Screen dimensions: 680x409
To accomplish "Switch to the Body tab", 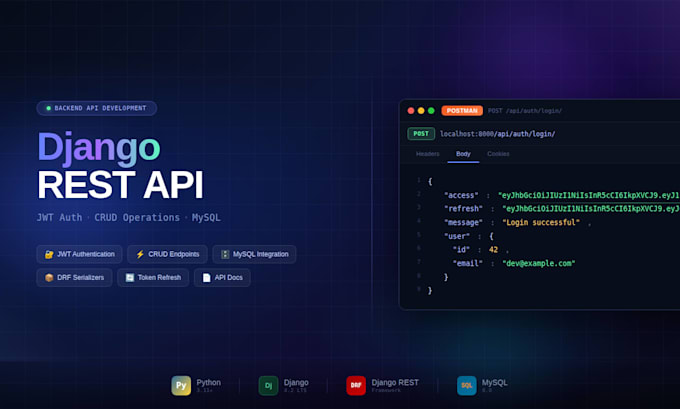I will pyautogui.click(x=463, y=154).
